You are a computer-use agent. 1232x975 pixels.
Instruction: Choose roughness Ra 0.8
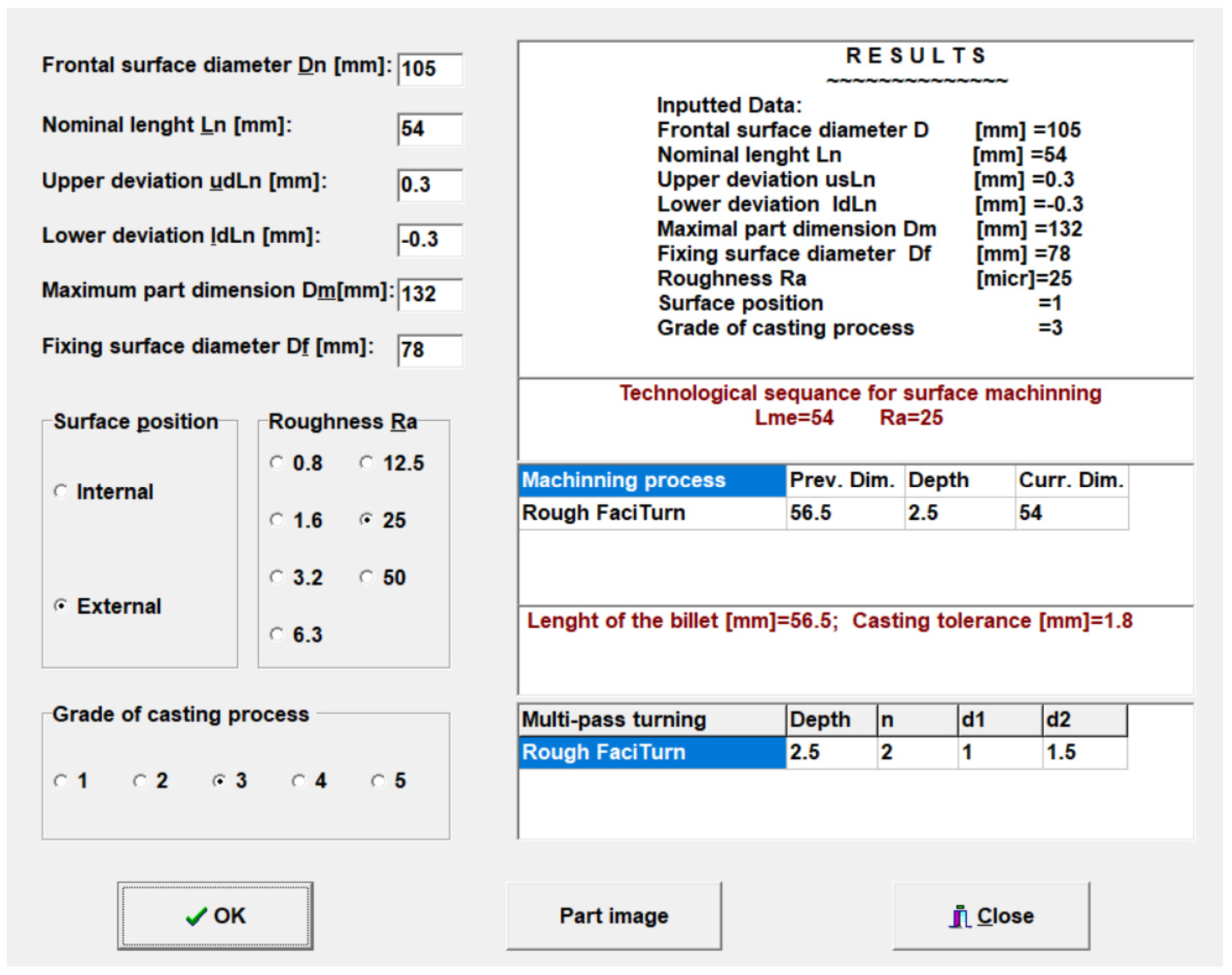coord(277,462)
